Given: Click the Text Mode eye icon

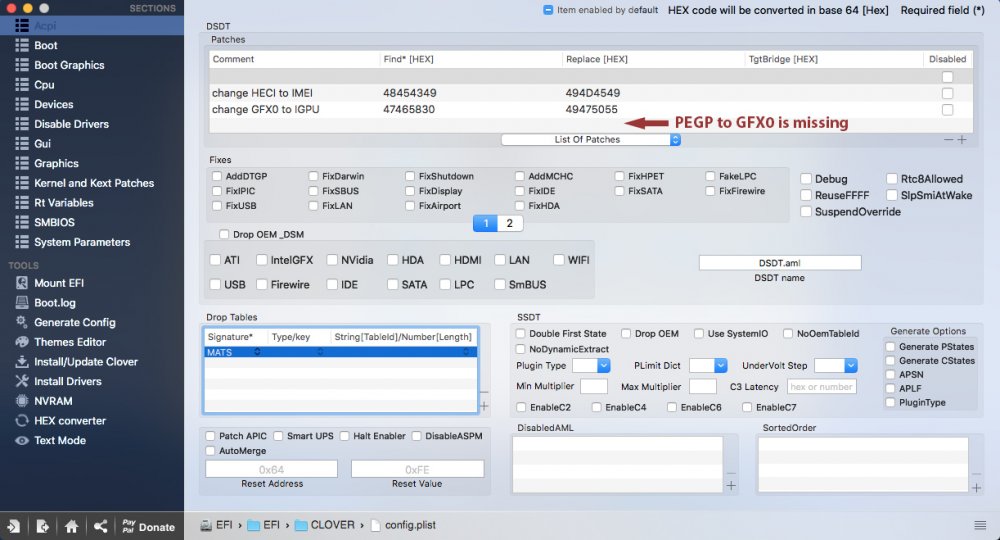Looking at the screenshot, I should coord(22,441).
